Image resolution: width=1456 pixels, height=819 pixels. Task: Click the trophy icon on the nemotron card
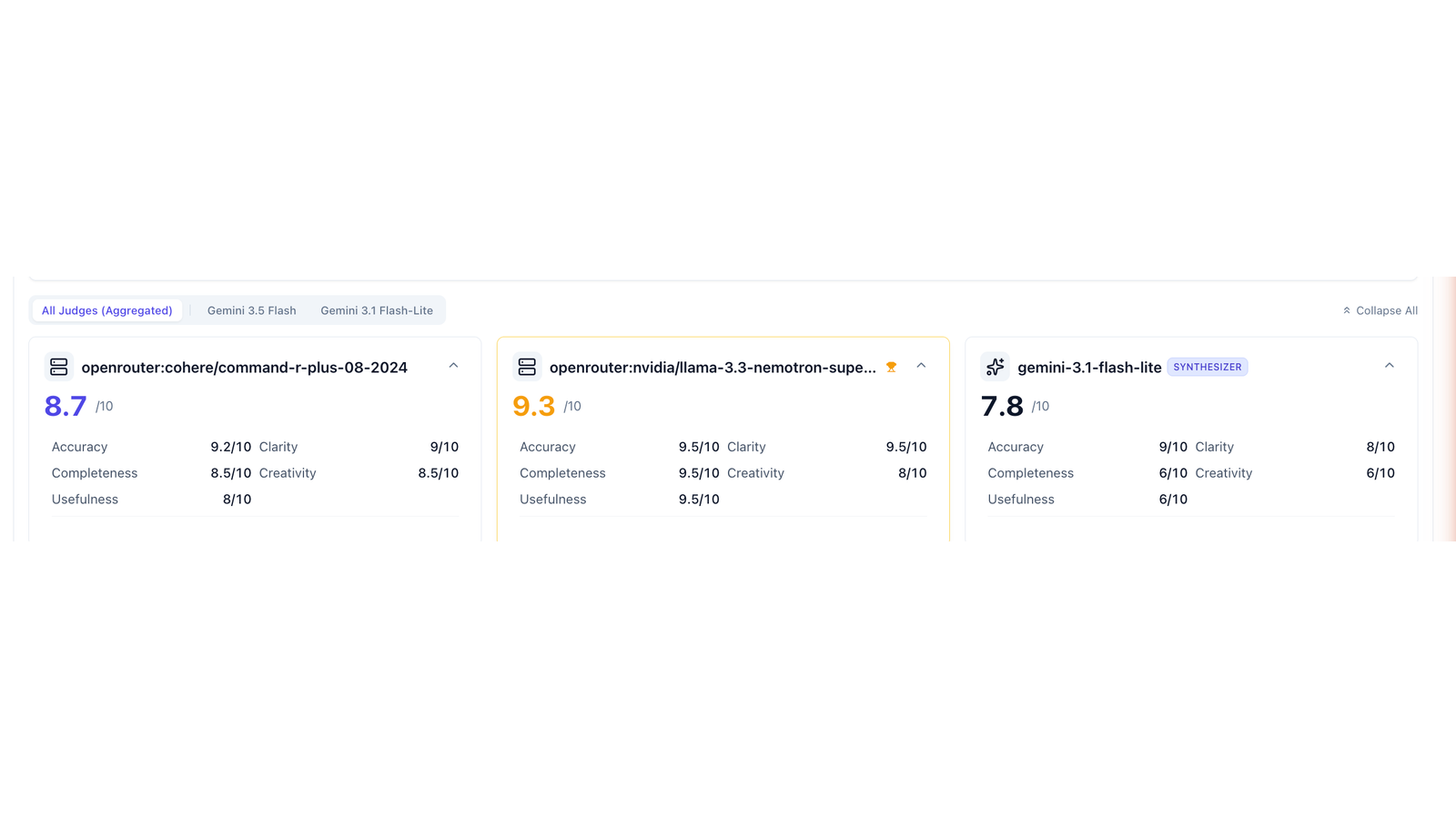[891, 367]
